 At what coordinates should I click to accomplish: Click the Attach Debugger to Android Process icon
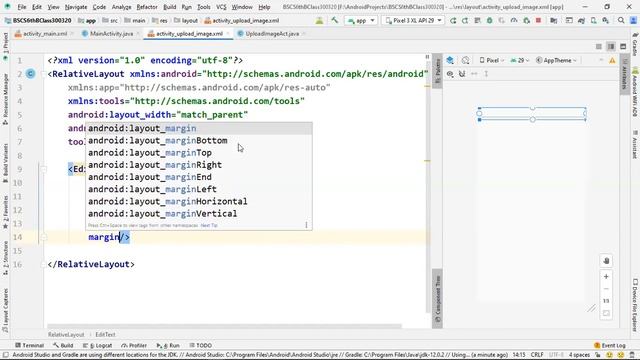click(527, 20)
